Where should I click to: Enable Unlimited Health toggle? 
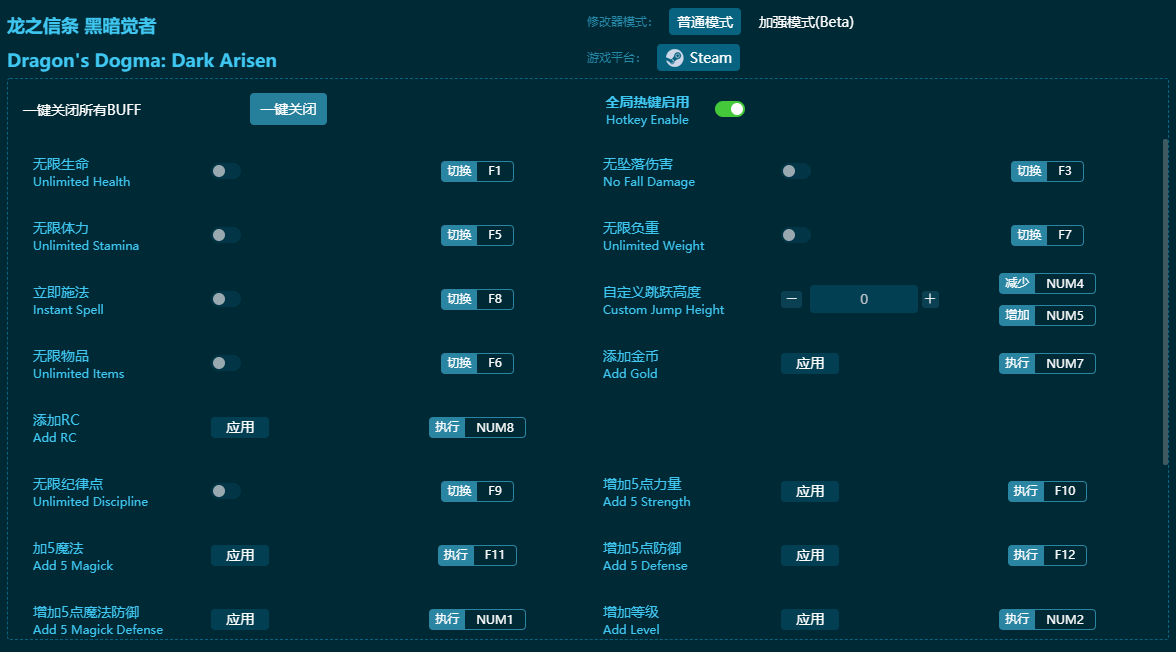(226, 171)
